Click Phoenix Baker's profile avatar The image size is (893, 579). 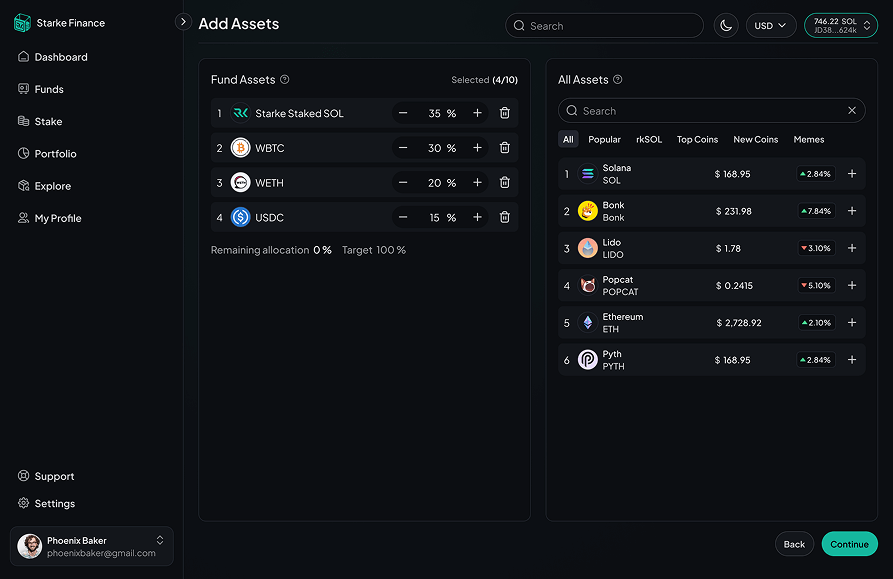tap(30, 546)
